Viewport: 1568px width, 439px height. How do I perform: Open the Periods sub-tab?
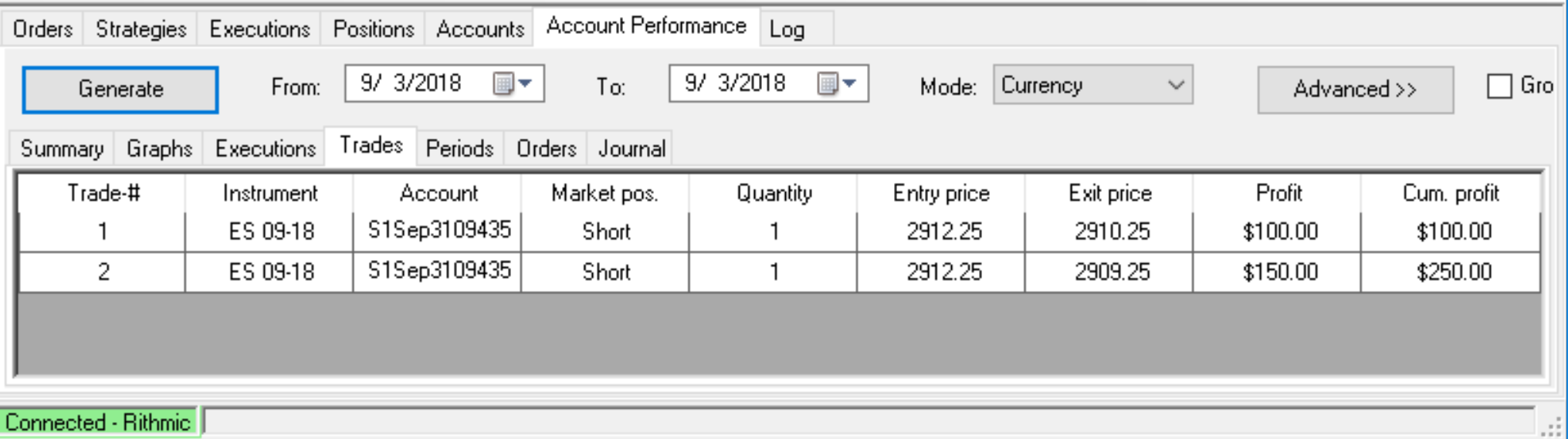[x=459, y=148]
